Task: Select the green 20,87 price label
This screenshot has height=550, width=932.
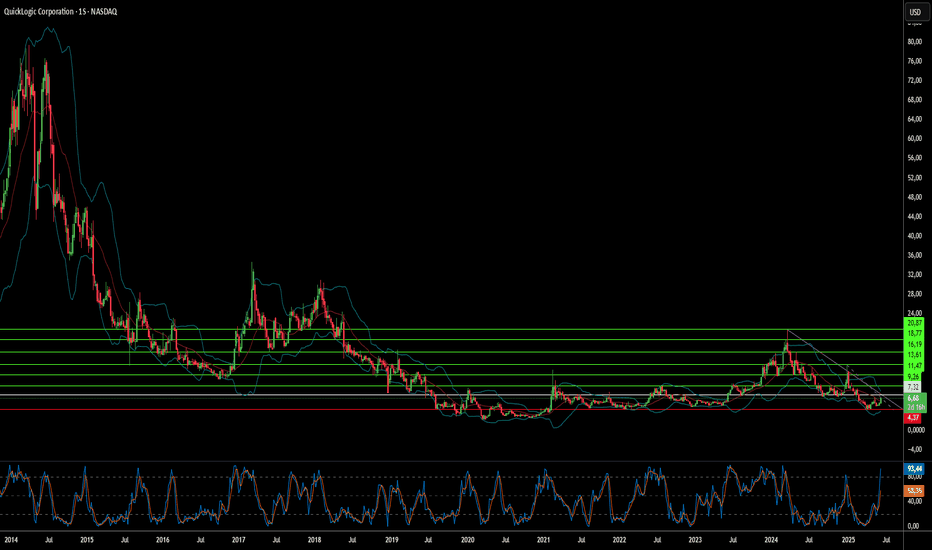Action: 914,322
